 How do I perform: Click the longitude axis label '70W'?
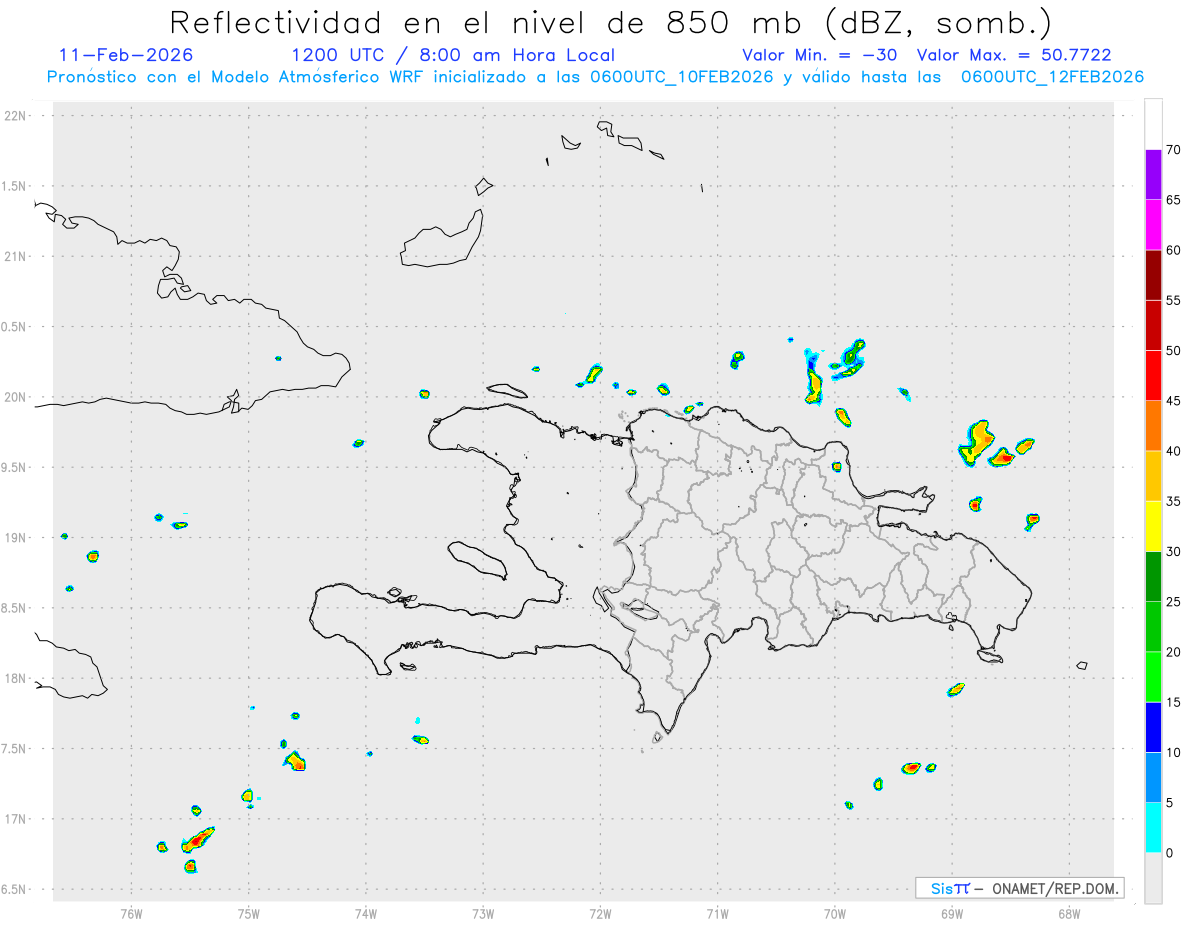[835, 912]
